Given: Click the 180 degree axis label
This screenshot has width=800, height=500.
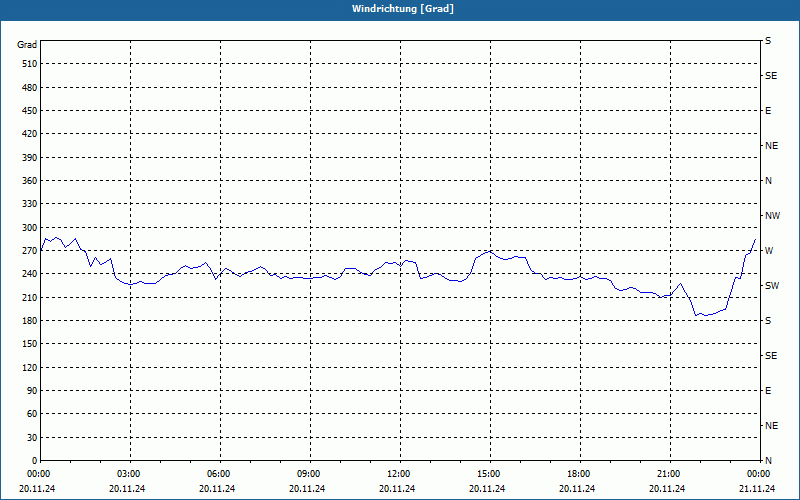Looking at the screenshot, I should (x=30, y=320).
